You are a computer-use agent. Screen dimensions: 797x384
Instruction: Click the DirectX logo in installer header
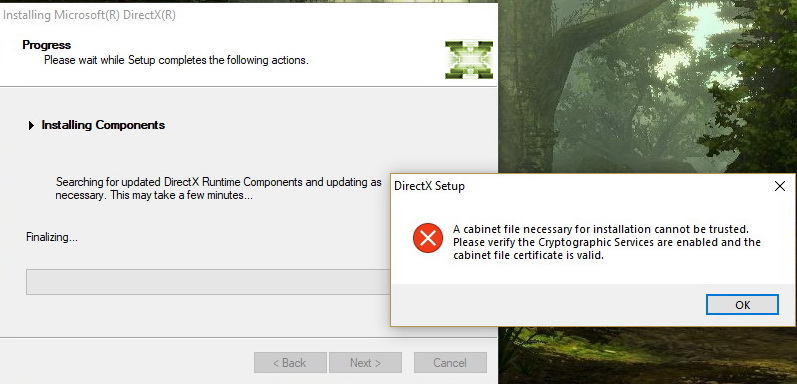click(469, 60)
